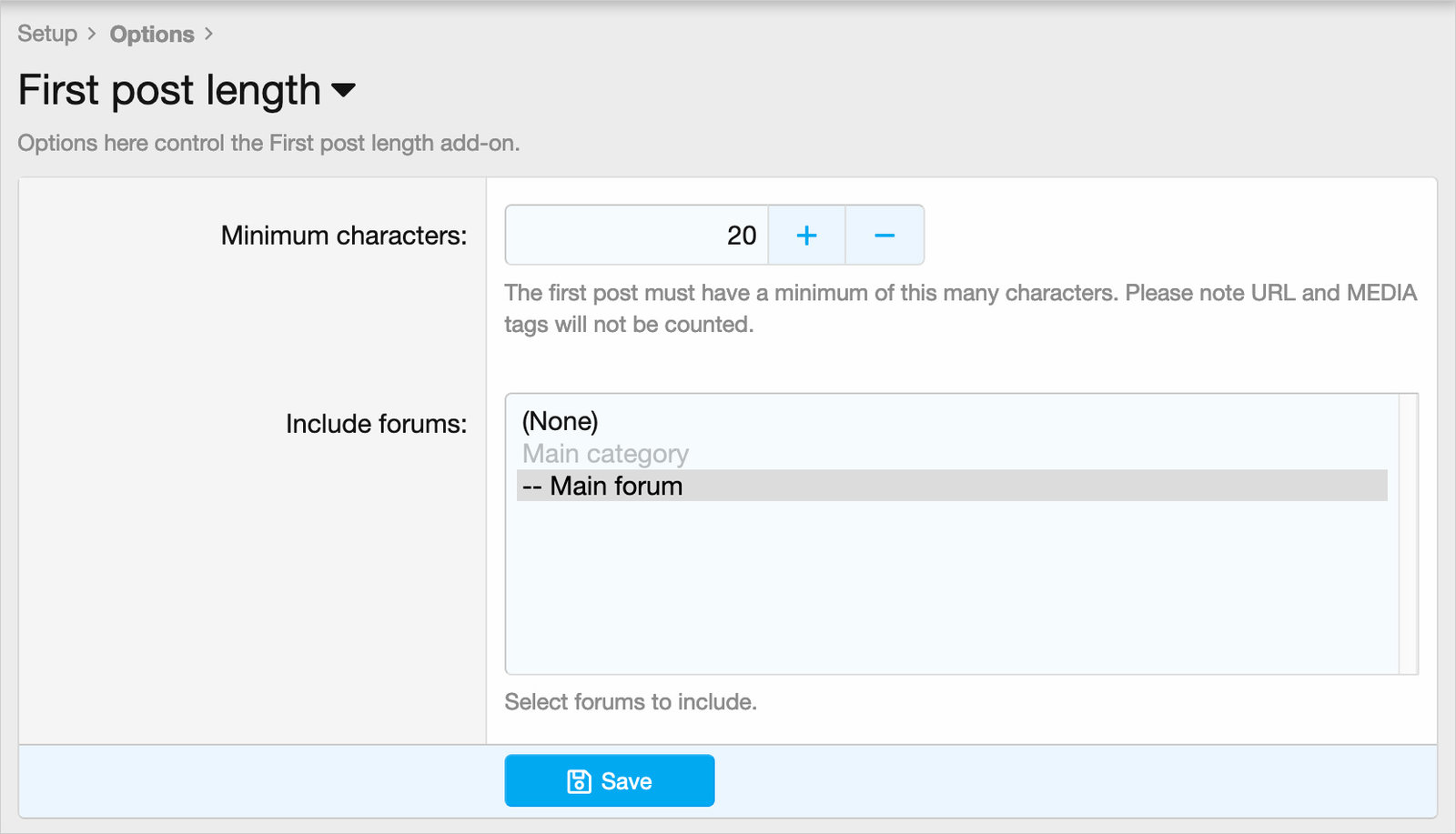Click the add-on description text under title
Viewport: 1456px width, 834px height.
coord(268,143)
